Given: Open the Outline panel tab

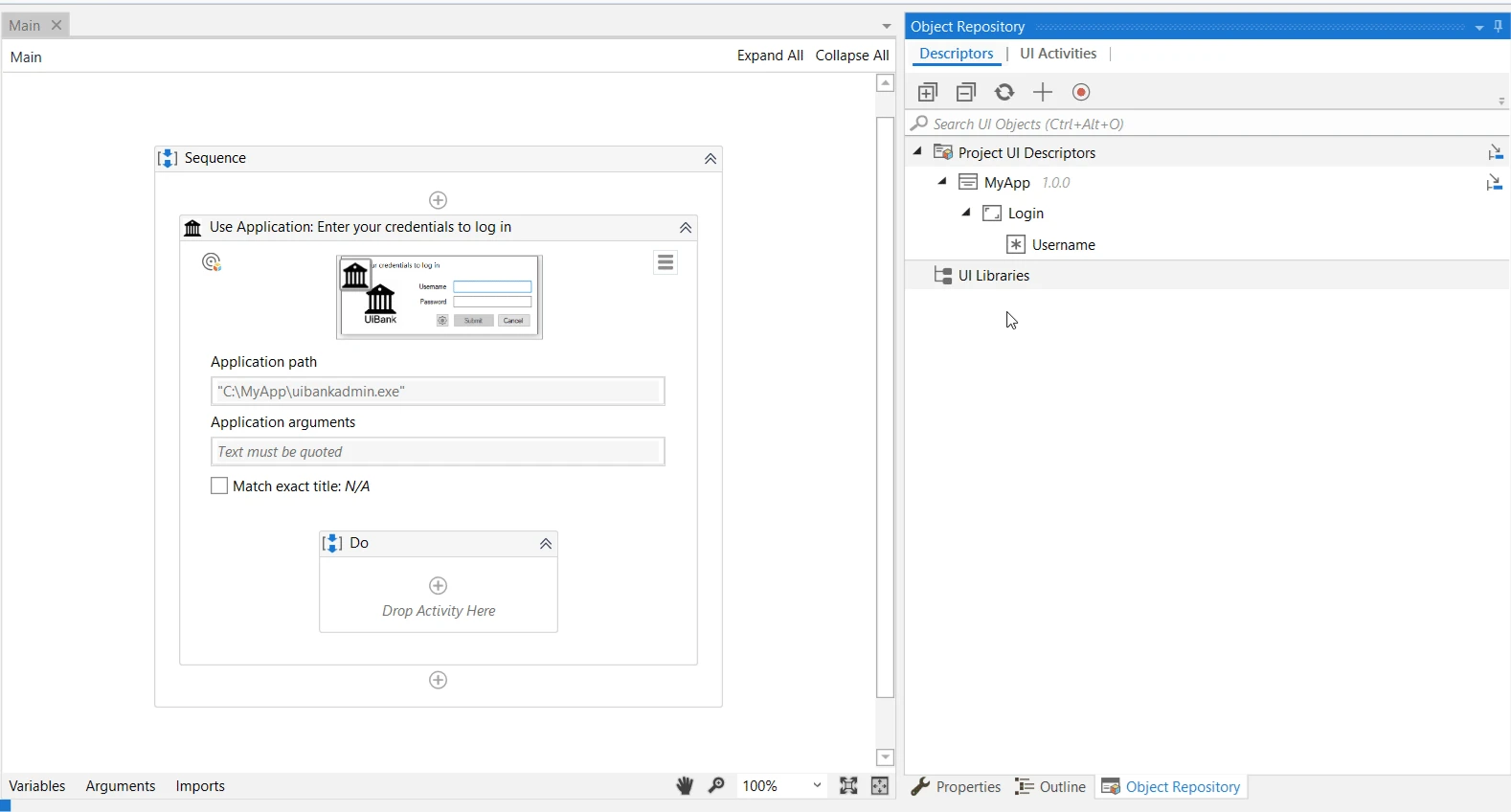Looking at the screenshot, I should [x=1050, y=787].
